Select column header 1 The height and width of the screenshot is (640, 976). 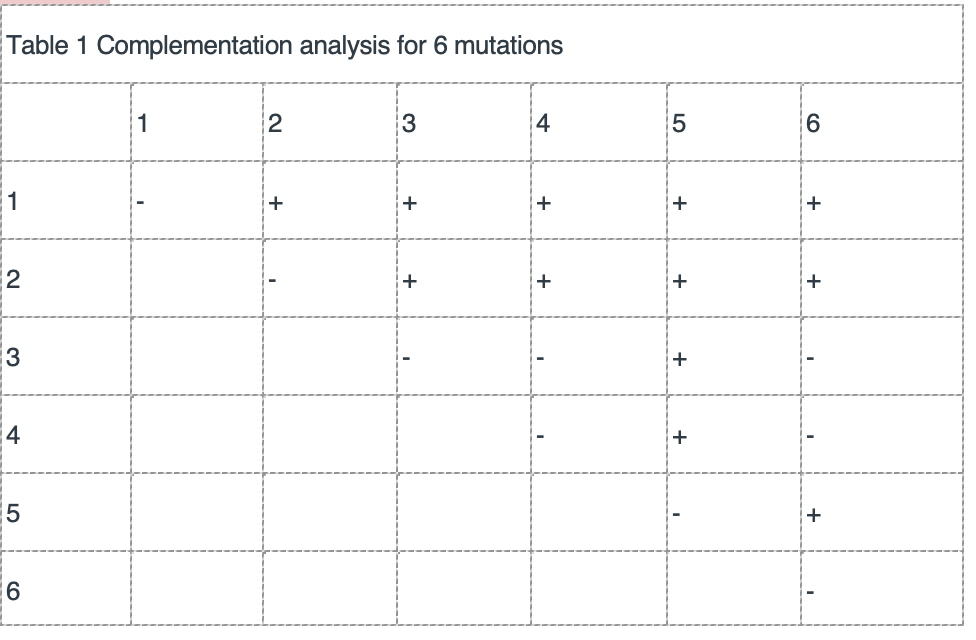(143, 123)
